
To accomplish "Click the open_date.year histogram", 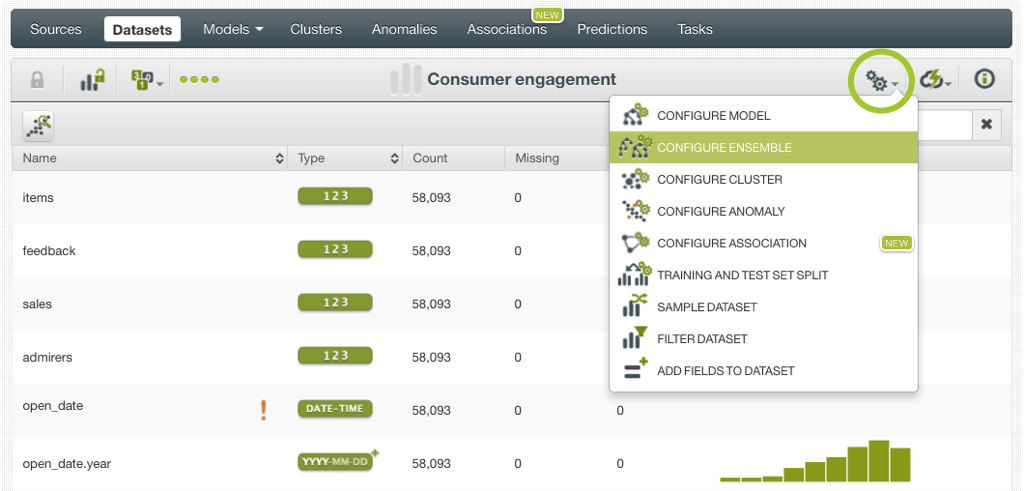I will 815,462.
